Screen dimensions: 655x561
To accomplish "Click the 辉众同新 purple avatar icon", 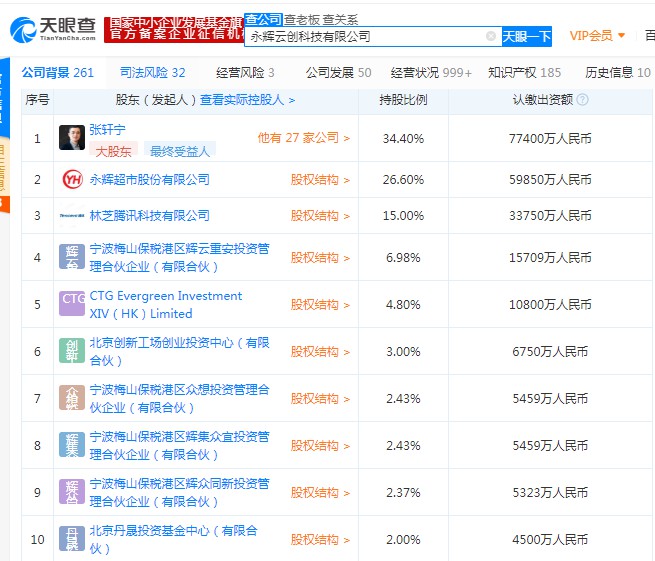I will pyautogui.click(x=72, y=491).
